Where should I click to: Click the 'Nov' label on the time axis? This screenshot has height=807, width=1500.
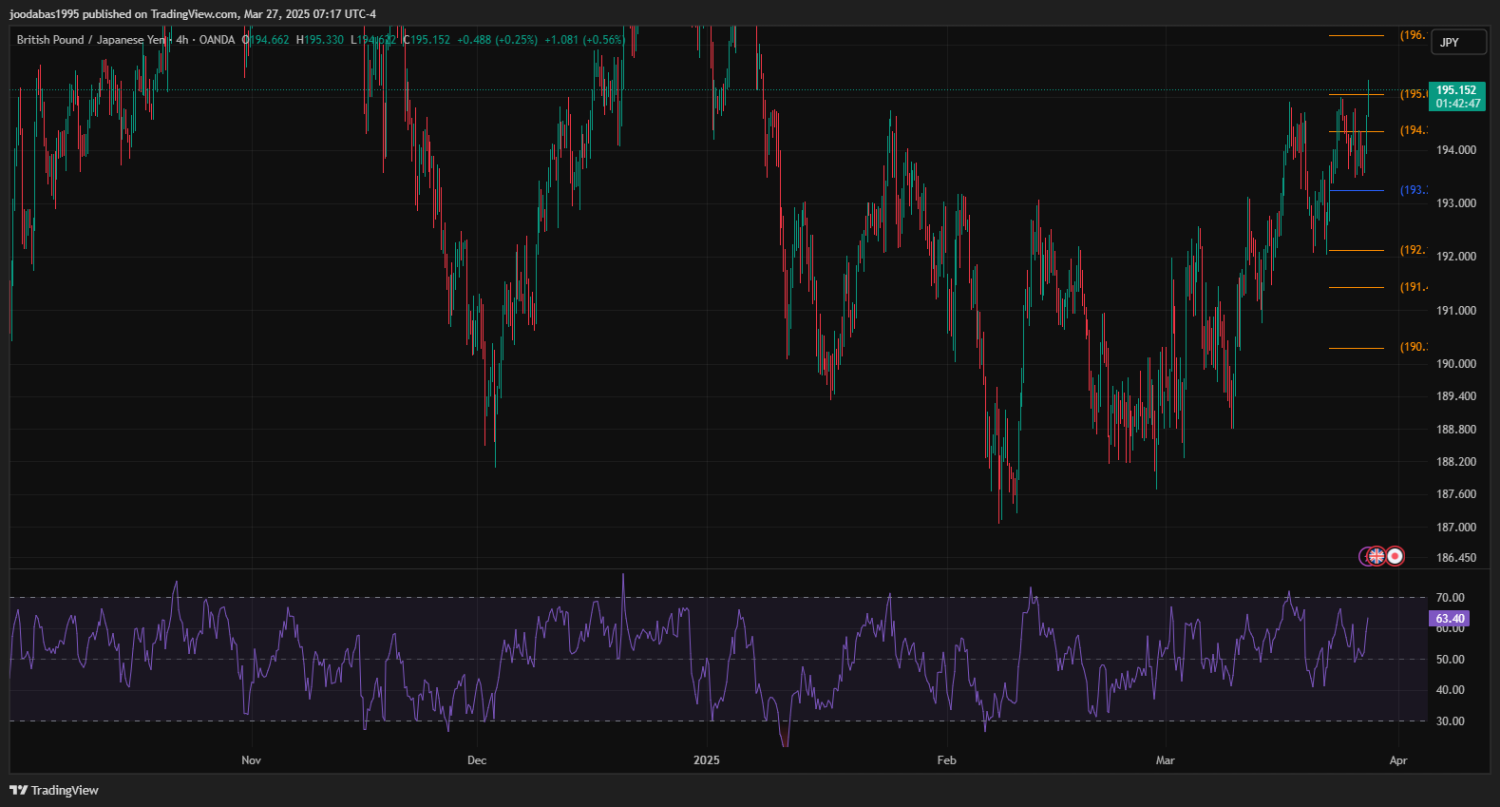tap(252, 761)
